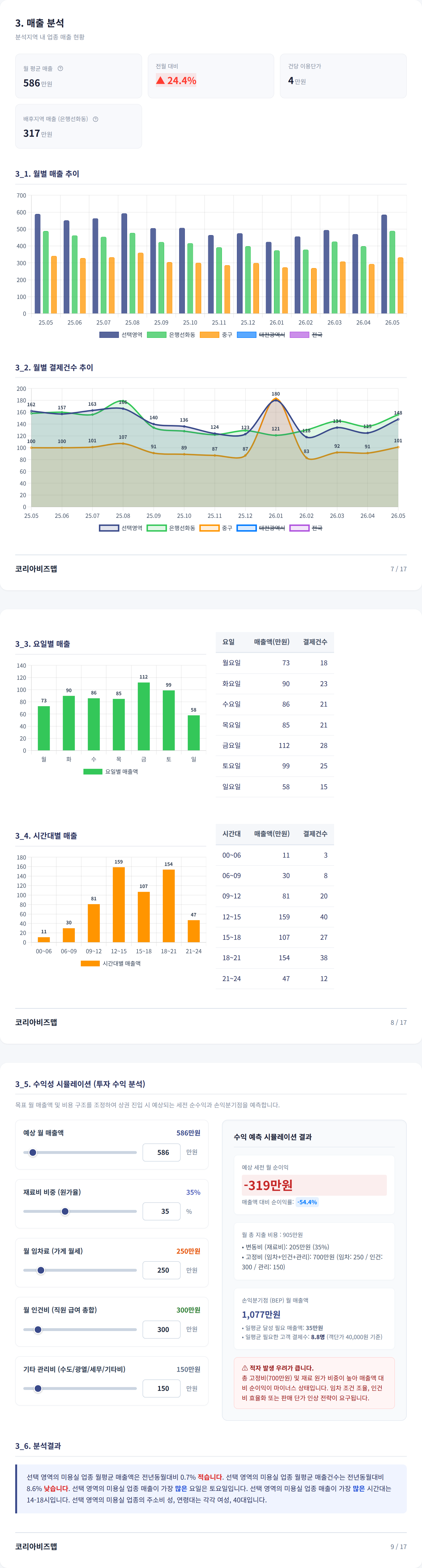422x1568 pixels.
Task: Click the 3_6. 분석결과 heading
Action: [38, 1446]
